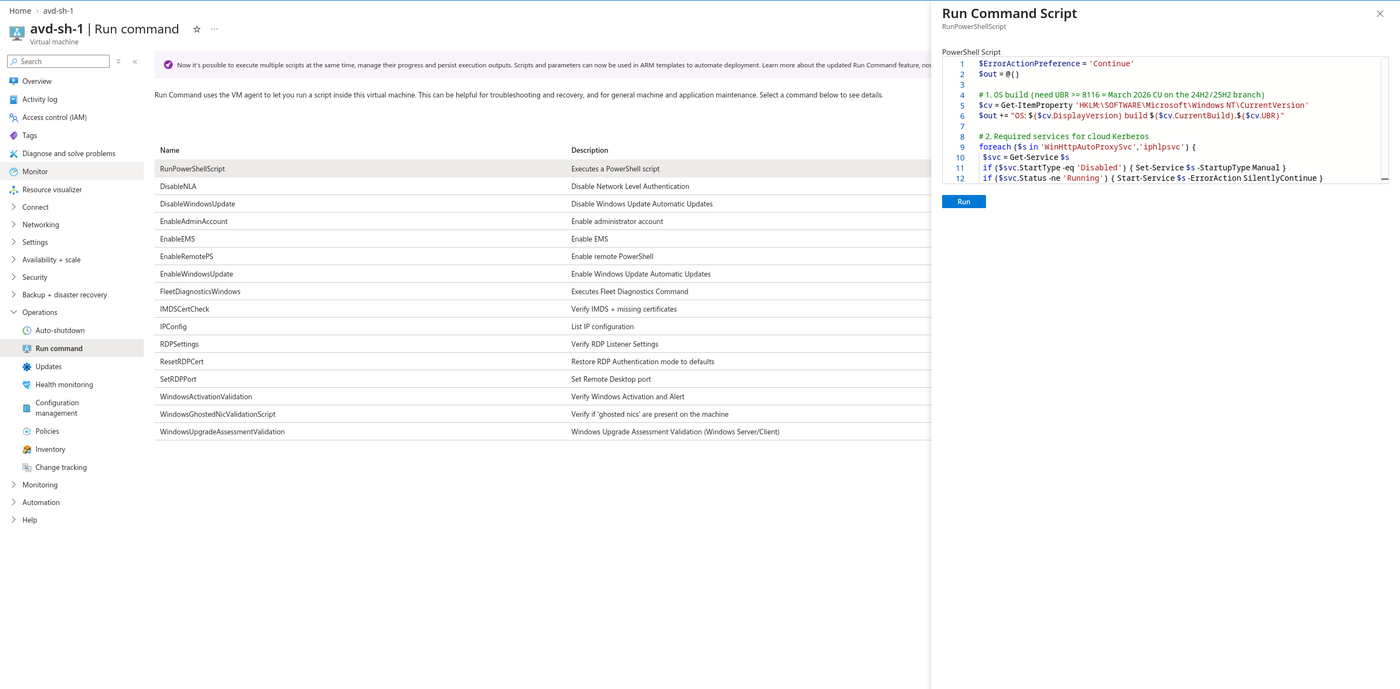Select the RDPSettings command
Screen dimensions: 1400x689
pyautogui.click(x=542, y=344)
